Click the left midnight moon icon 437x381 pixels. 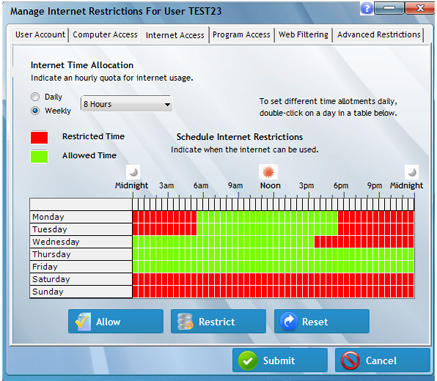(133, 172)
